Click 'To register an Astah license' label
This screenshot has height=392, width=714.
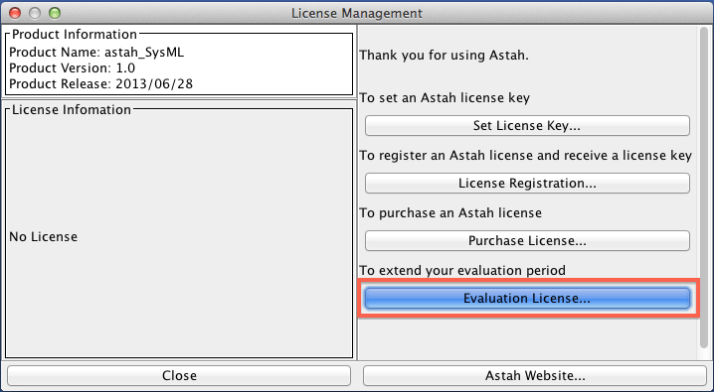(x=525, y=156)
